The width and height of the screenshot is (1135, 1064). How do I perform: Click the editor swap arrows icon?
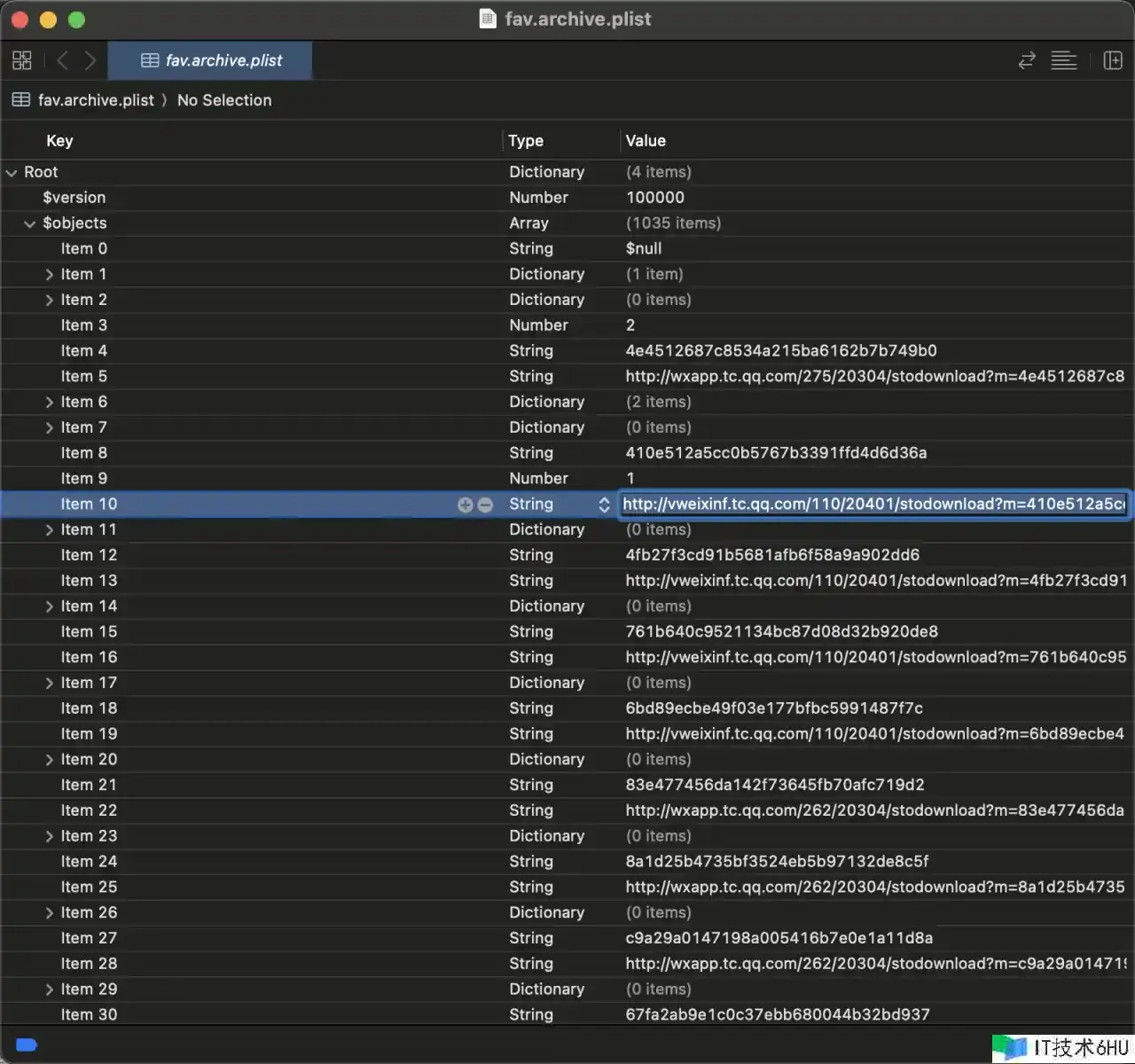pyautogui.click(x=1027, y=60)
